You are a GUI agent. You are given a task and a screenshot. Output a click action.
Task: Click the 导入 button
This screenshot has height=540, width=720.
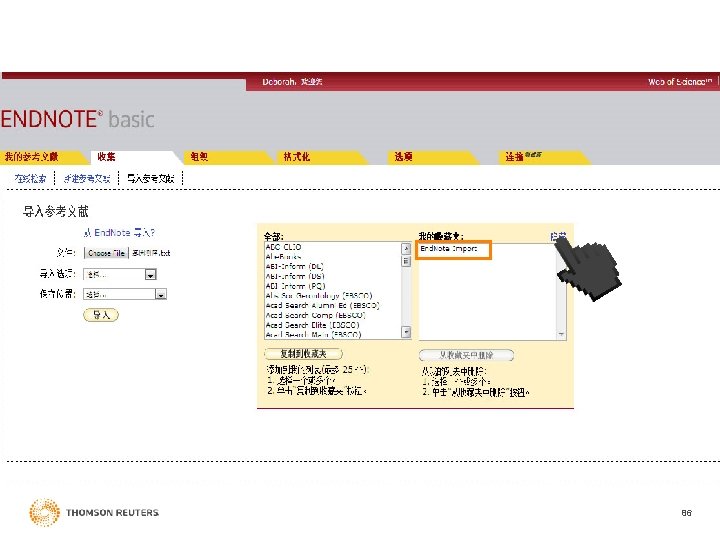pos(101,315)
